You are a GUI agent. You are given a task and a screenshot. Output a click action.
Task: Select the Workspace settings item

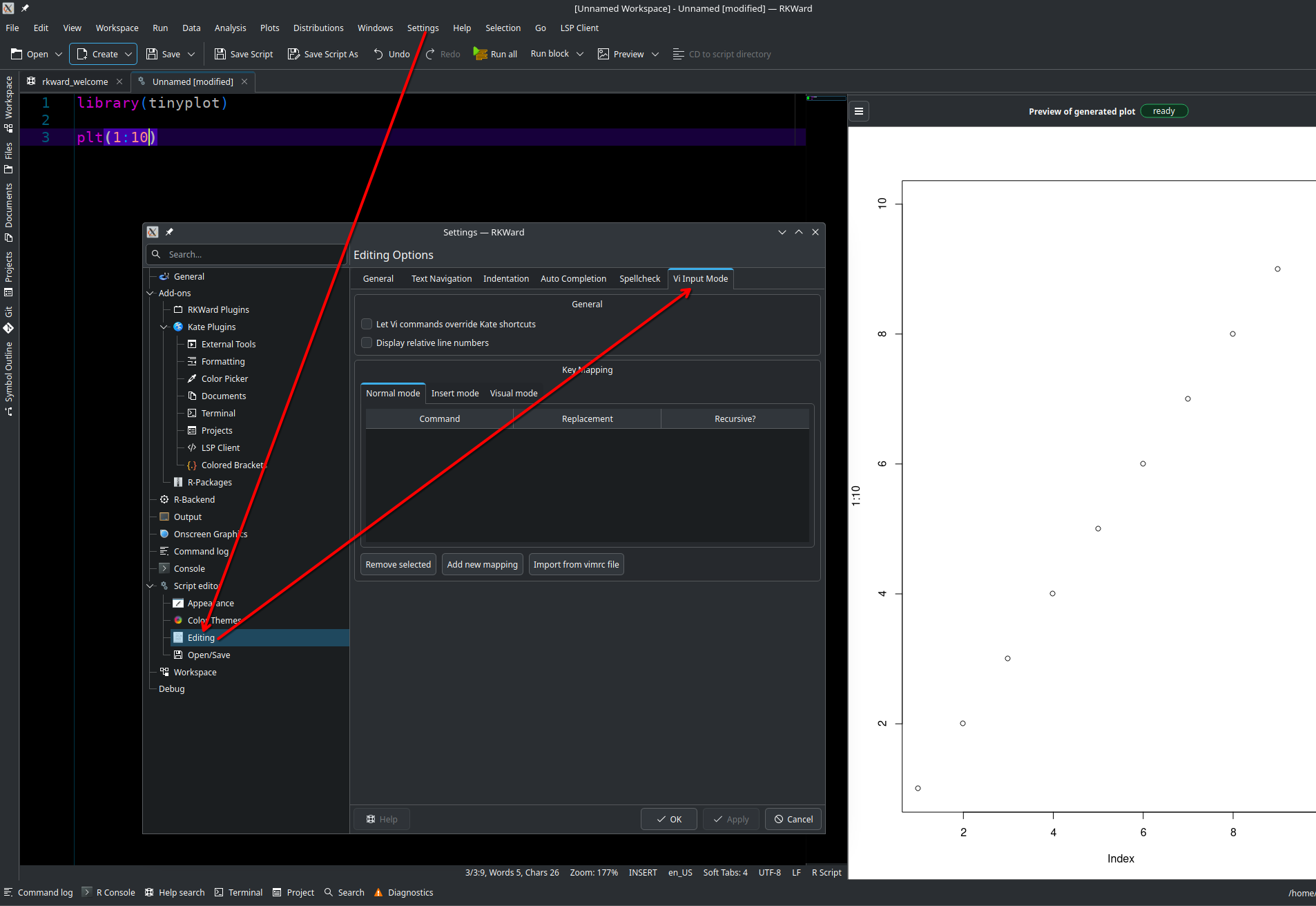coord(195,672)
